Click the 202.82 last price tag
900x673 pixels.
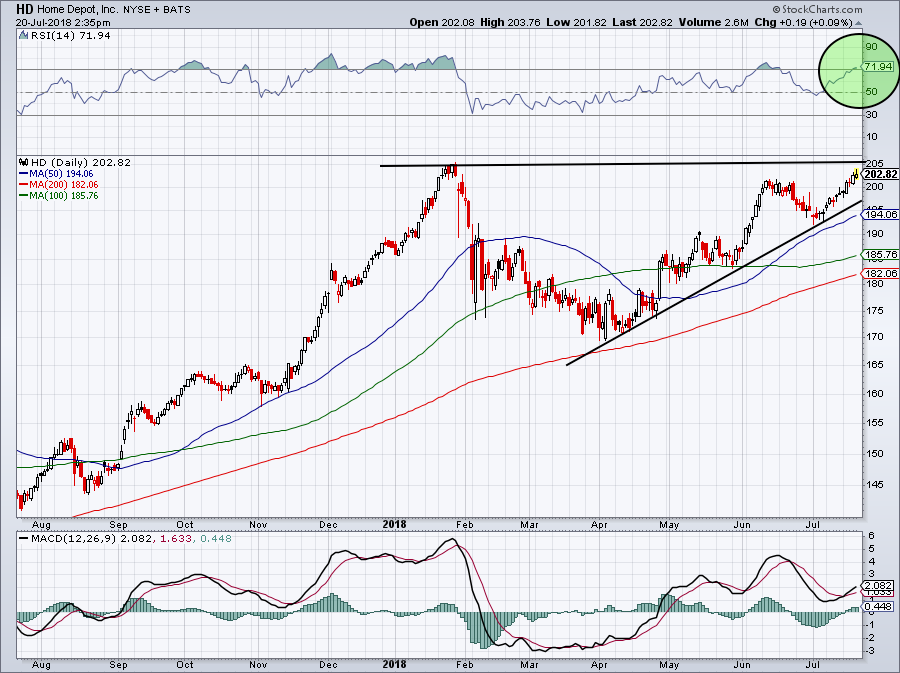pos(880,174)
